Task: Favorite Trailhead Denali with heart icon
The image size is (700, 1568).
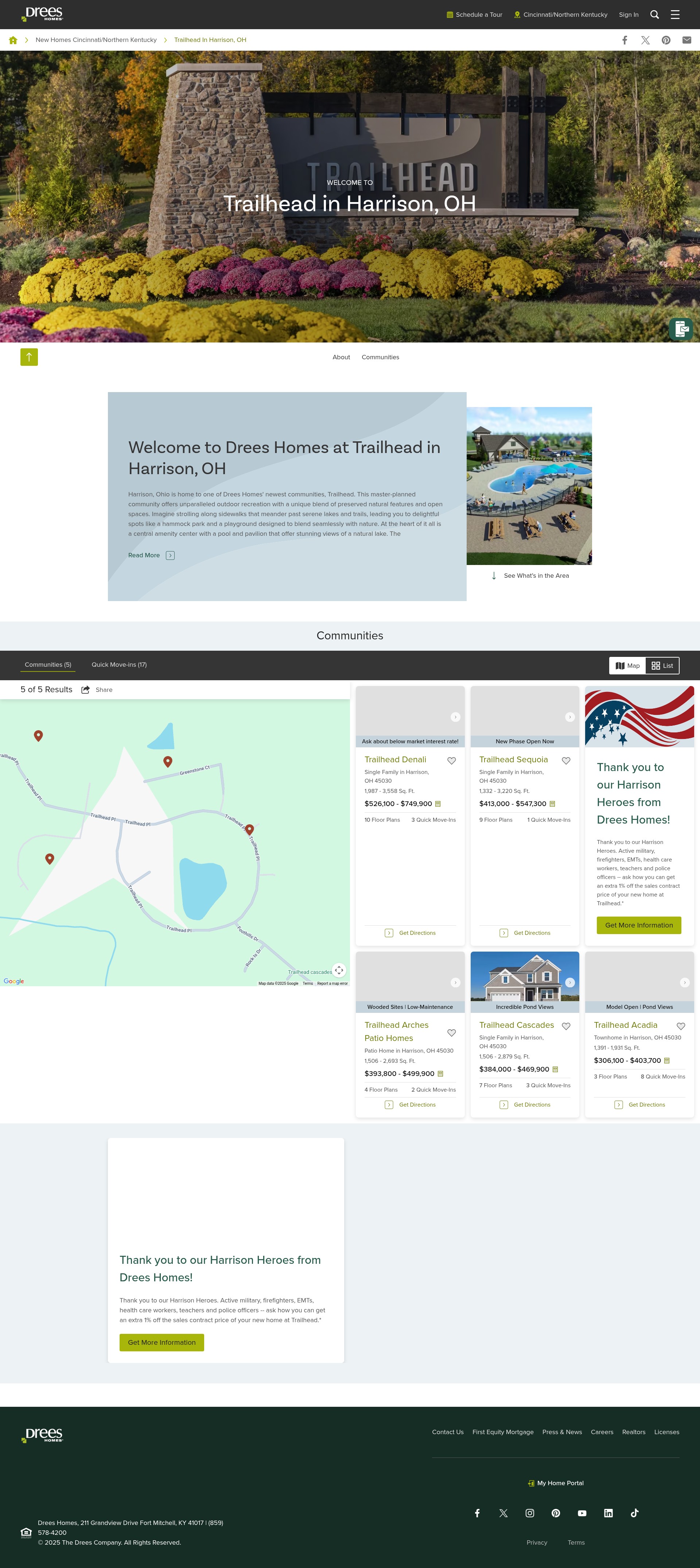Action: tap(452, 760)
